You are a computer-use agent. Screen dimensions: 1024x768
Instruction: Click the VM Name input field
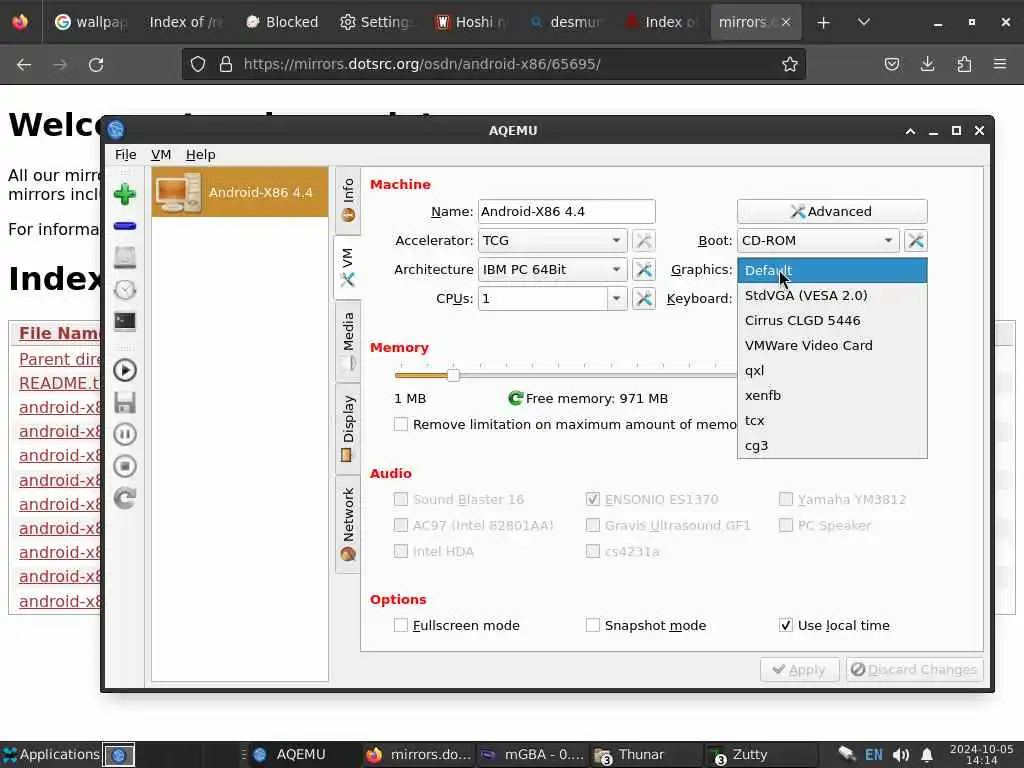566,212
